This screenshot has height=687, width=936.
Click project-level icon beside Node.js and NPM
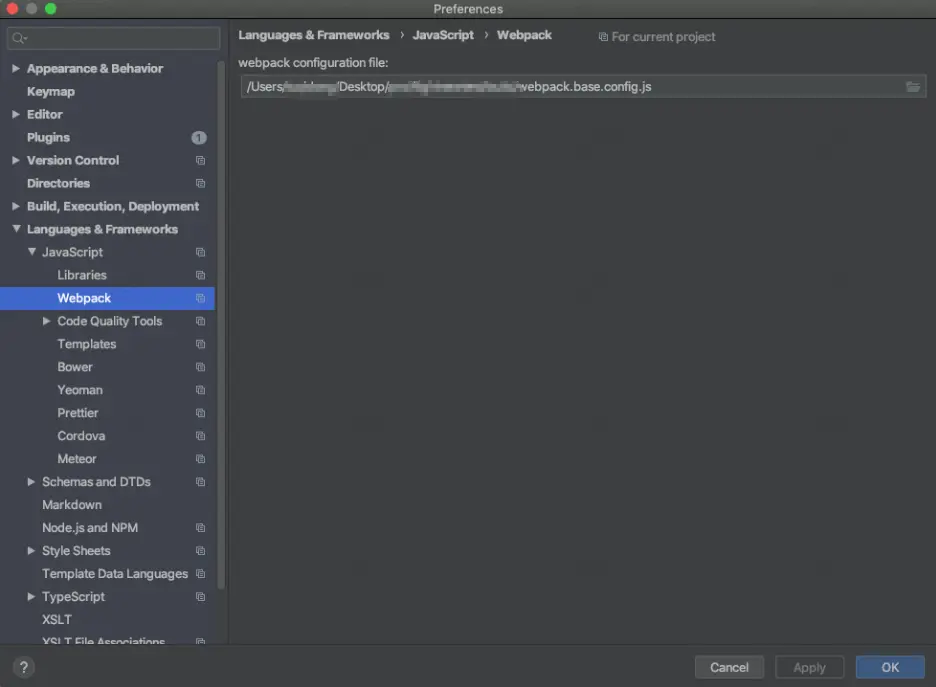[x=201, y=528]
